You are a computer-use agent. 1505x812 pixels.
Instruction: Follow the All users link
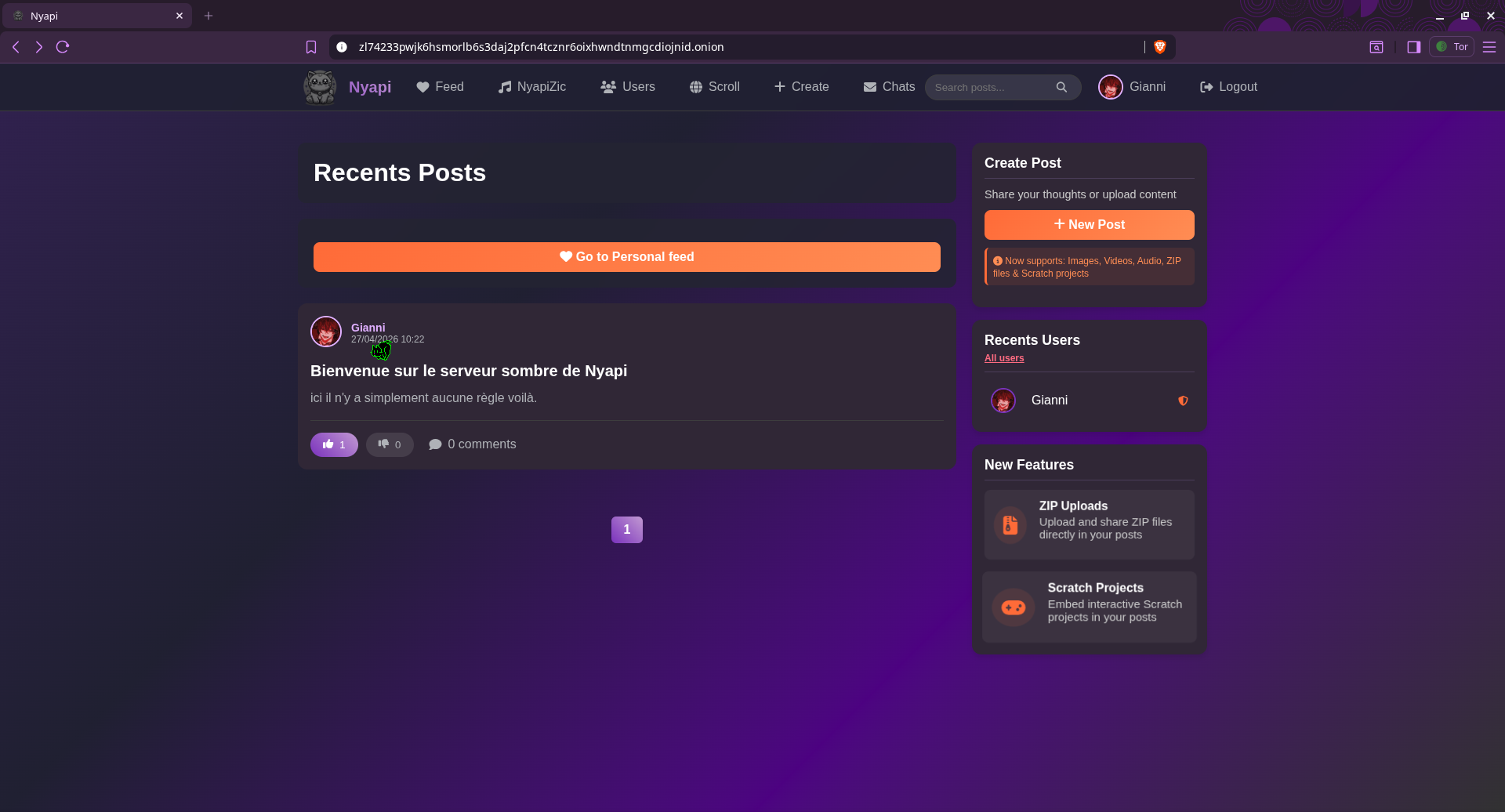coord(1004,358)
